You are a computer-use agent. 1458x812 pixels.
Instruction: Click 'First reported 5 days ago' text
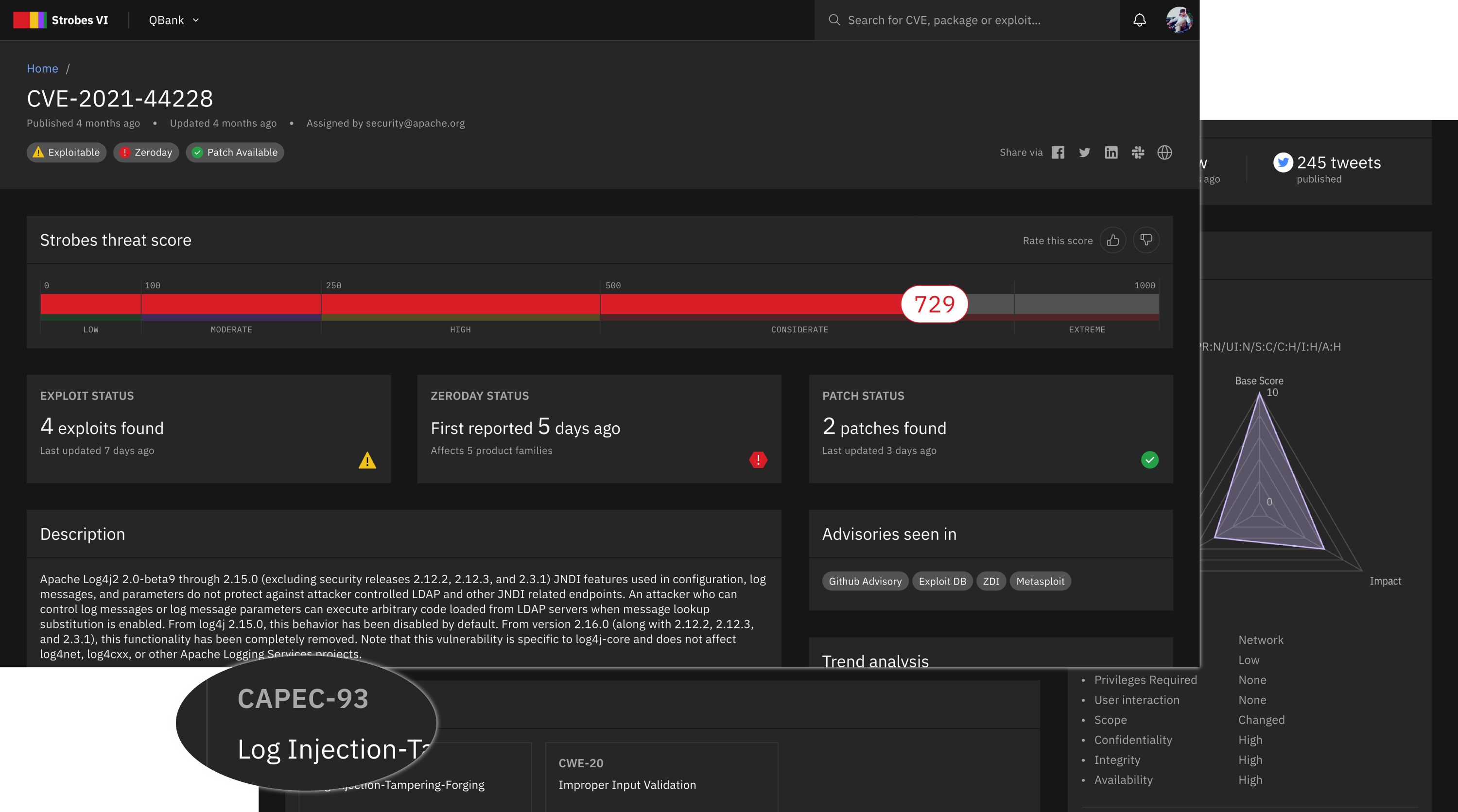(525, 427)
